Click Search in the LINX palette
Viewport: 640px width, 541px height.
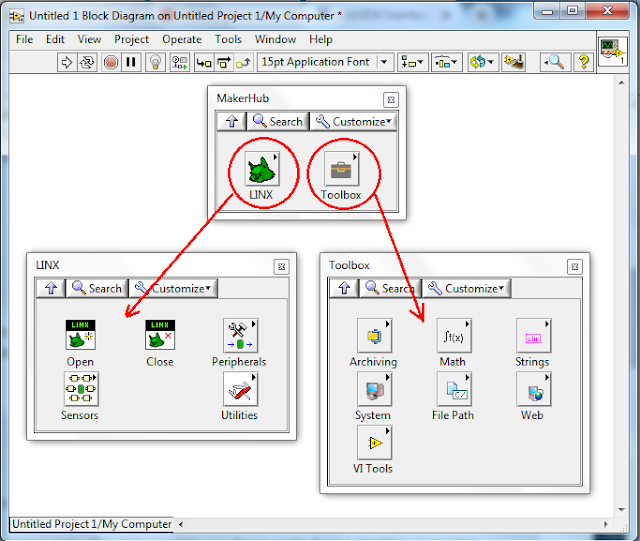point(97,288)
